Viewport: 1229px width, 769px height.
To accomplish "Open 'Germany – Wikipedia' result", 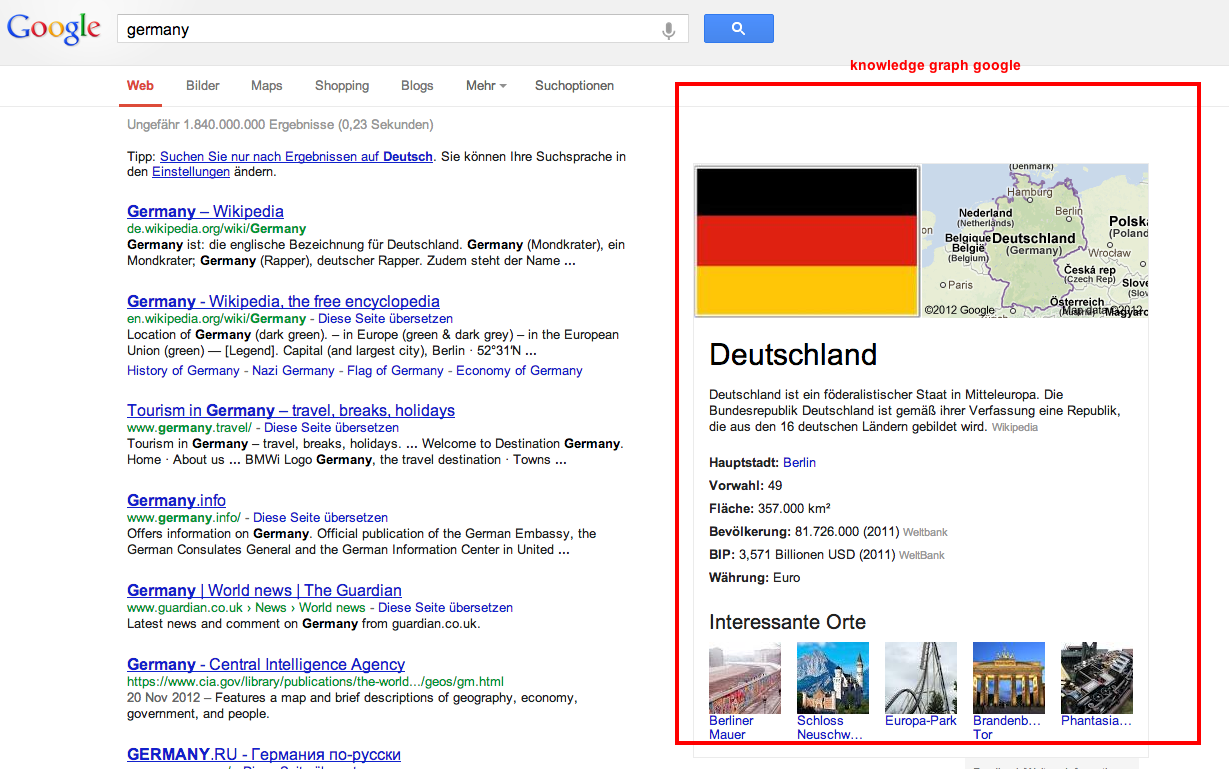I will [205, 211].
